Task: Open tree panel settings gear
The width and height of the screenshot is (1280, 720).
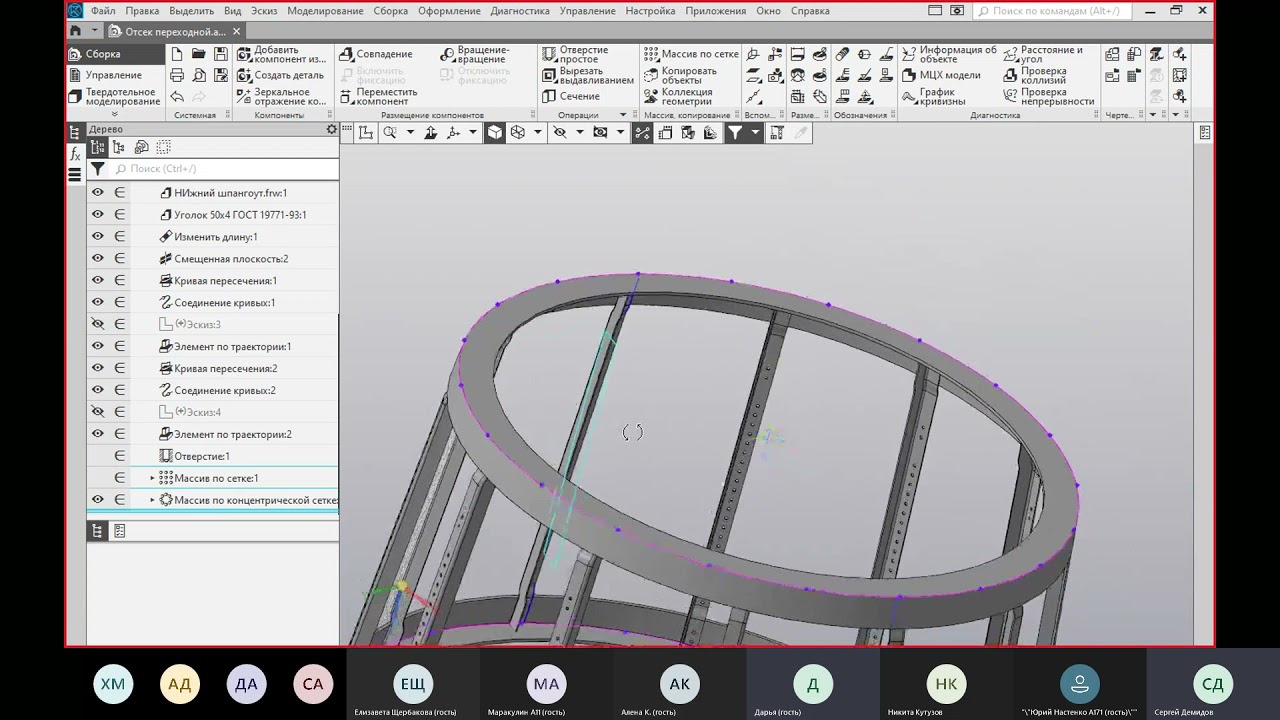Action: tap(332, 130)
